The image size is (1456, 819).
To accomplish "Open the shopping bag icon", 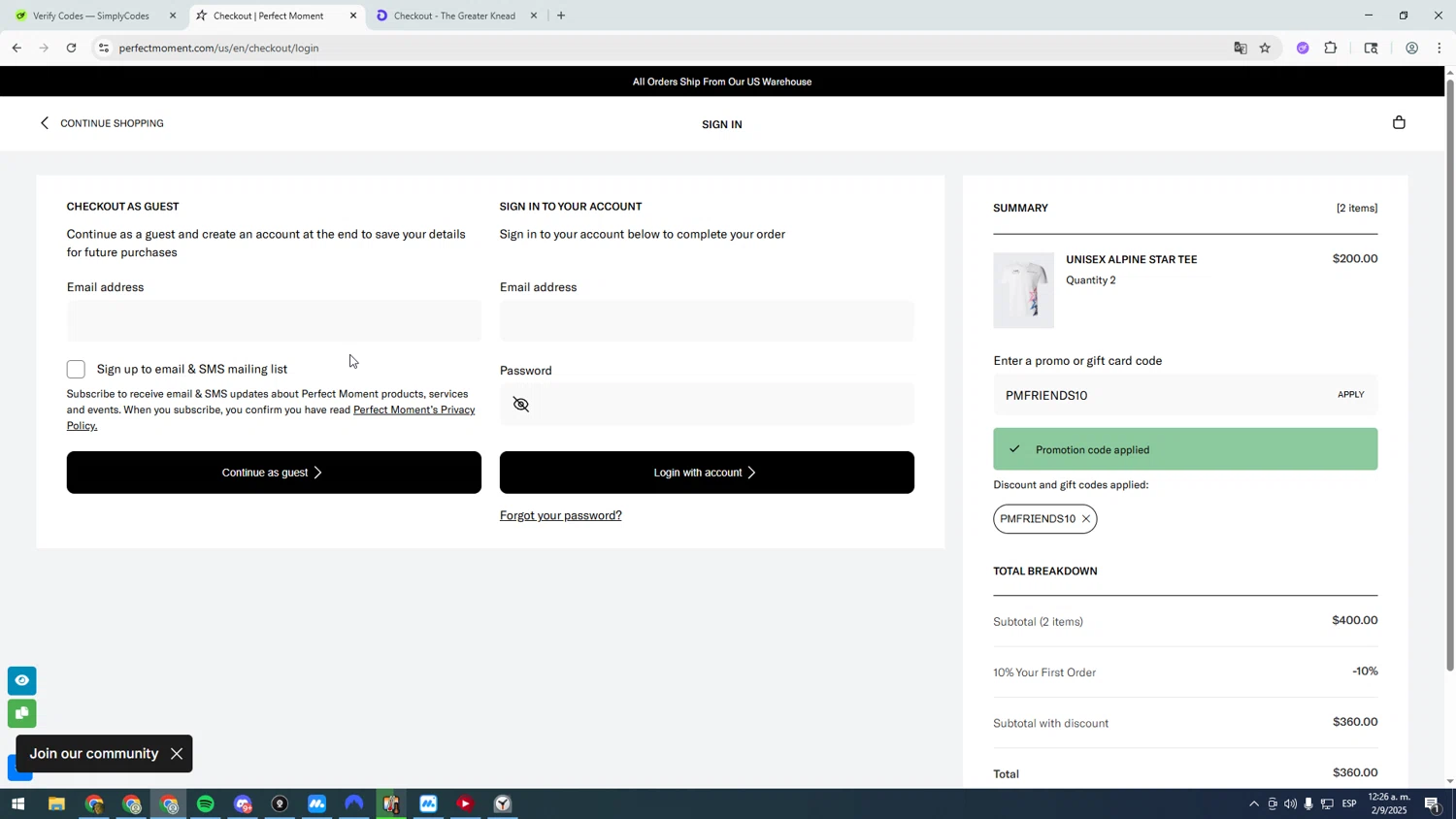I will [x=1399, y=122].
